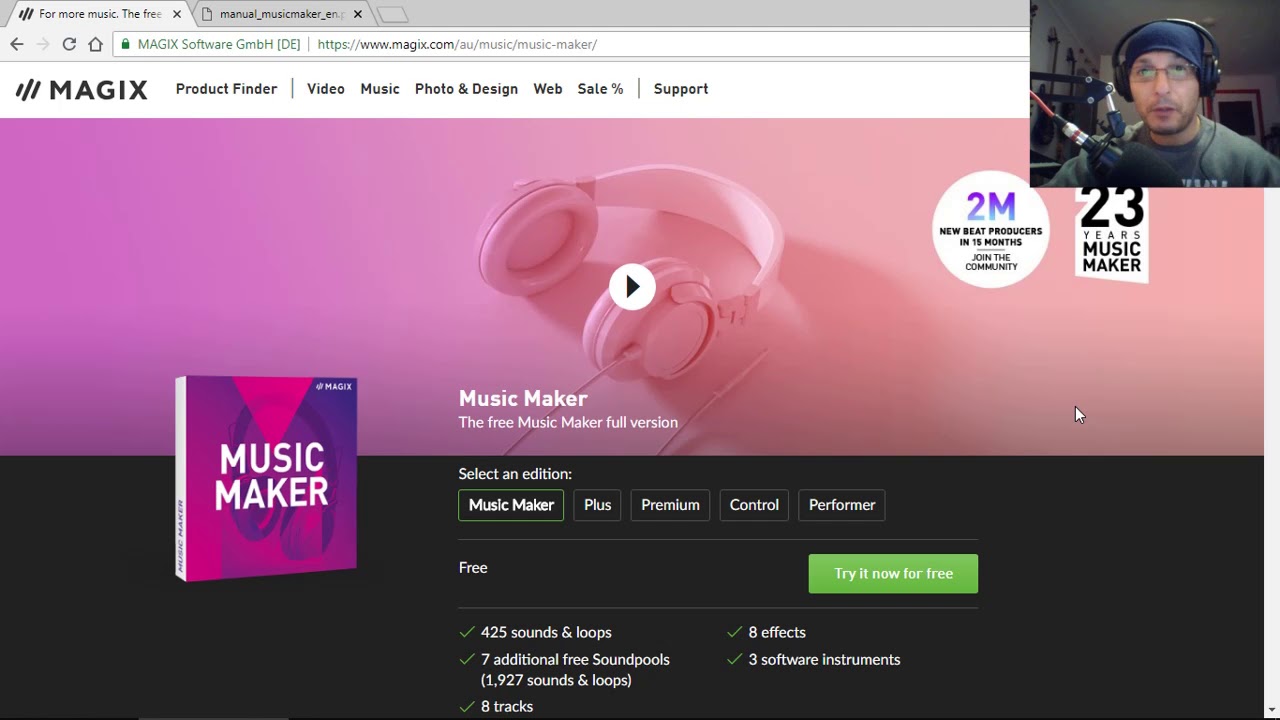Open the browser home page icon

click(x=95, y=44)
